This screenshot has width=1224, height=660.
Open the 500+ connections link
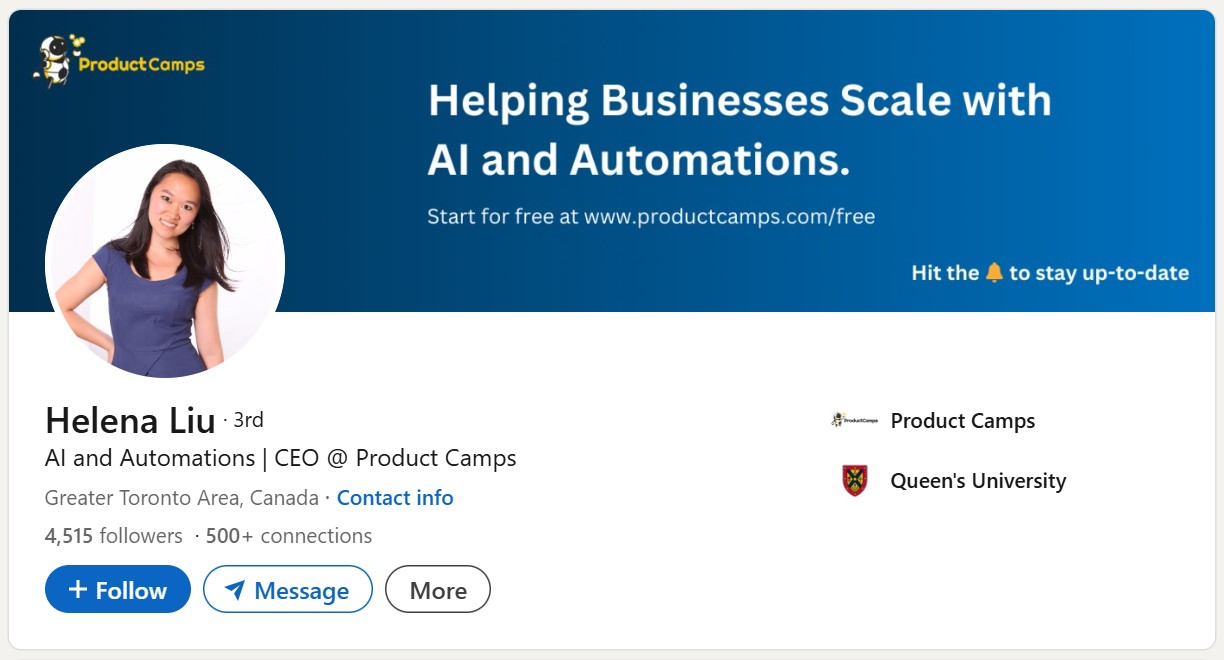[289, 536]
